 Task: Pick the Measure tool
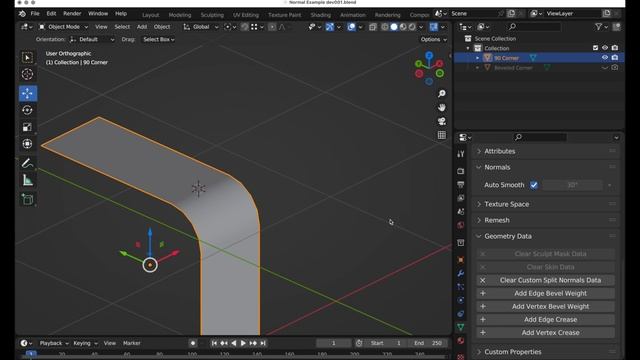coord(27,180)
